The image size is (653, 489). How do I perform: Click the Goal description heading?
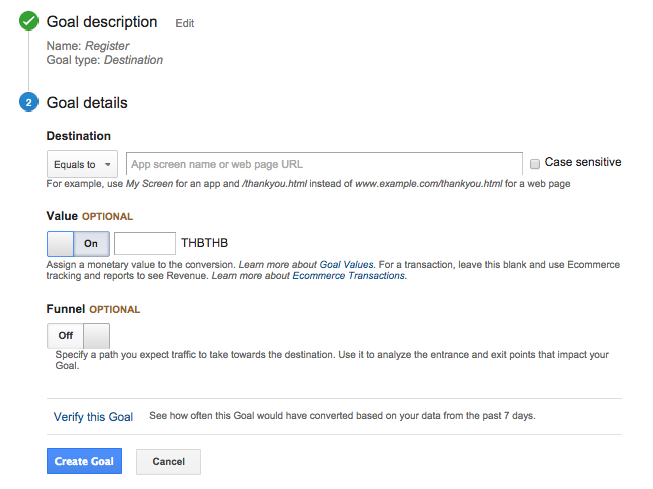102,22
